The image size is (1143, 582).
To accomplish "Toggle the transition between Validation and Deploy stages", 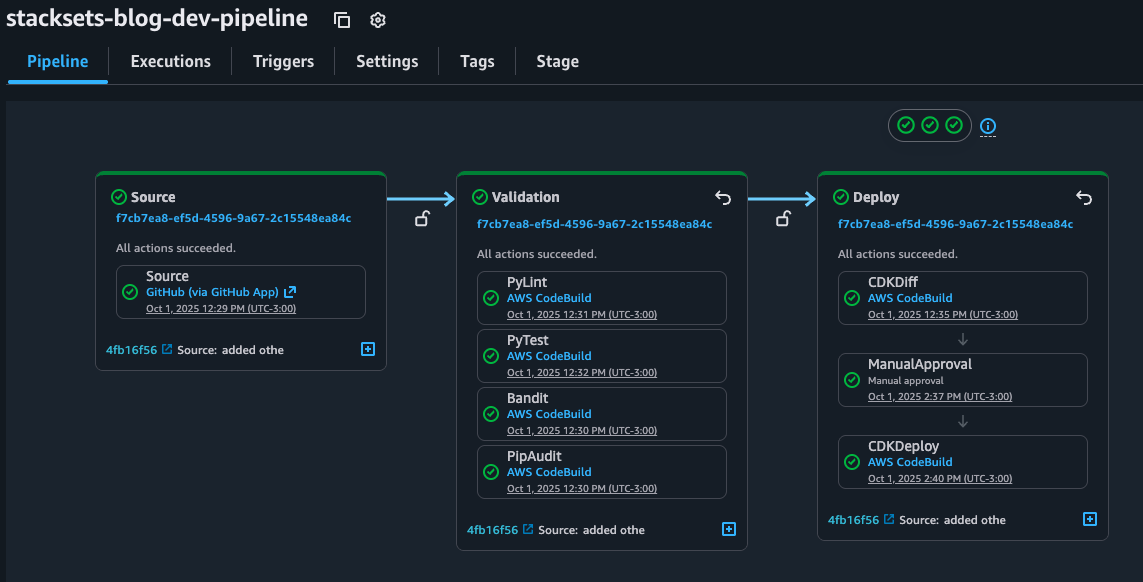I will [784, 218].
